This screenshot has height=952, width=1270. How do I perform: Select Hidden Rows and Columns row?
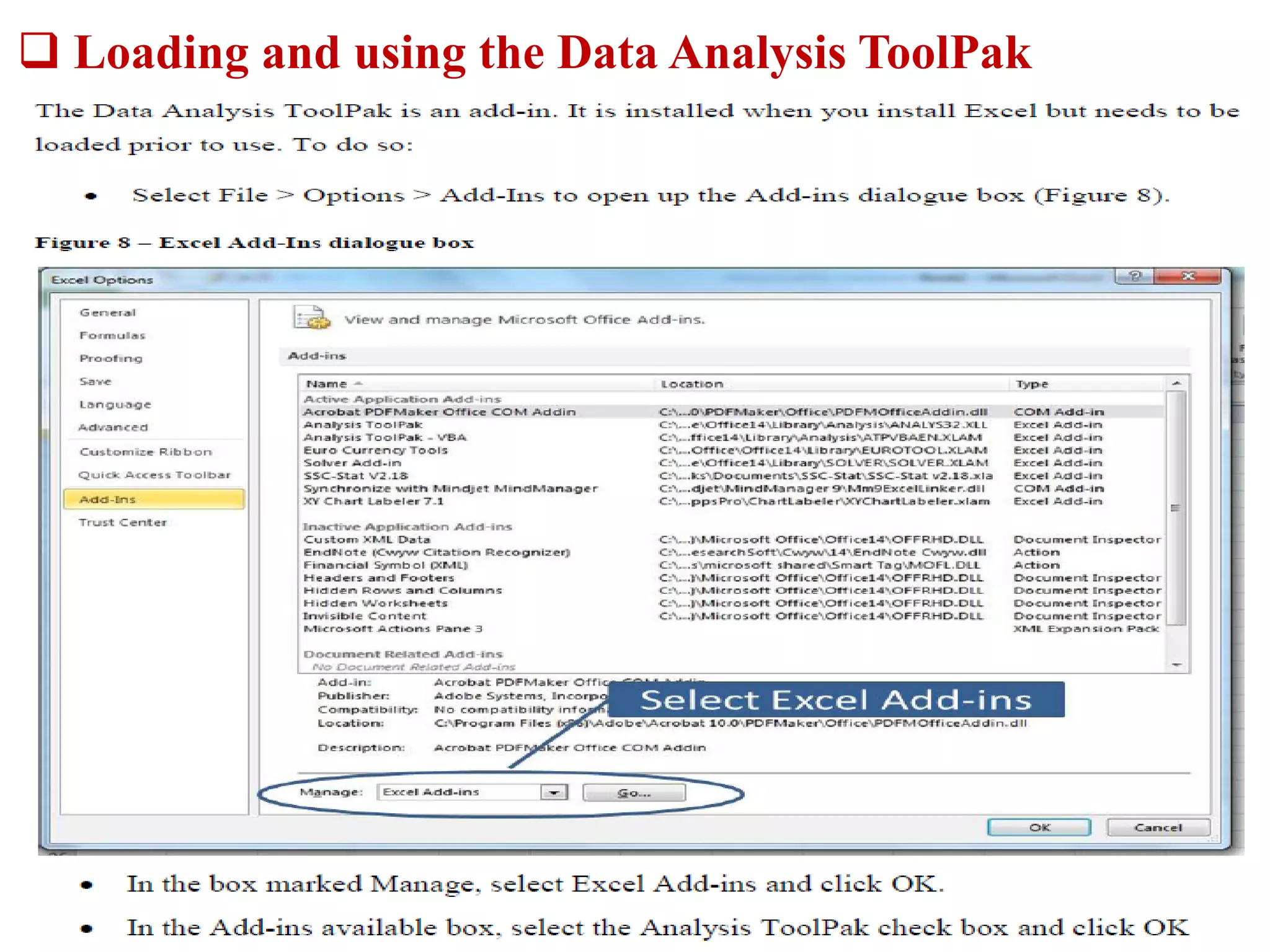(732, 591)
